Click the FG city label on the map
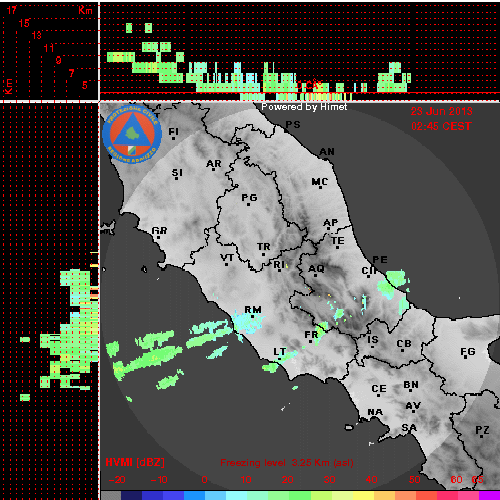 468,352
